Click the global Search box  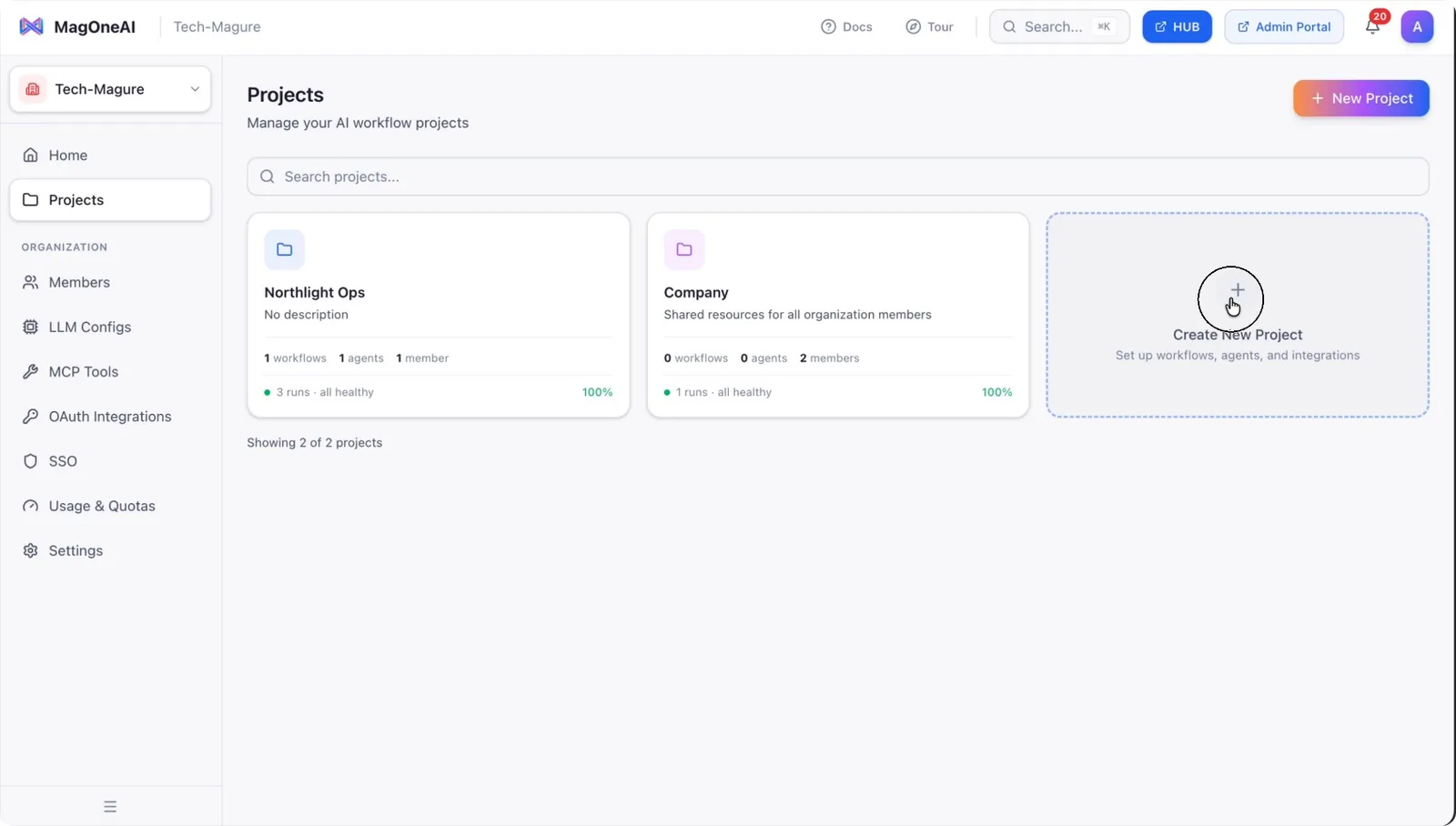(x=1059, y=26)
